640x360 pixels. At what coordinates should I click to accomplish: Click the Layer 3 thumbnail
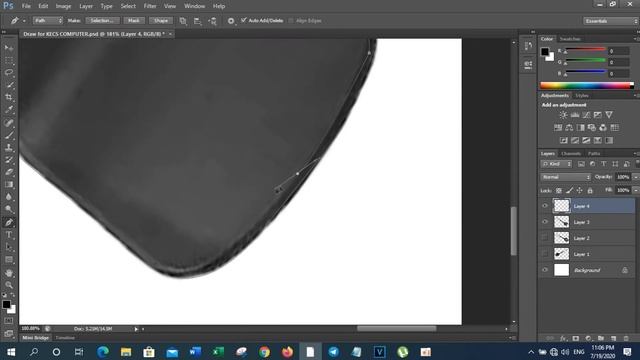coord(561,222)
